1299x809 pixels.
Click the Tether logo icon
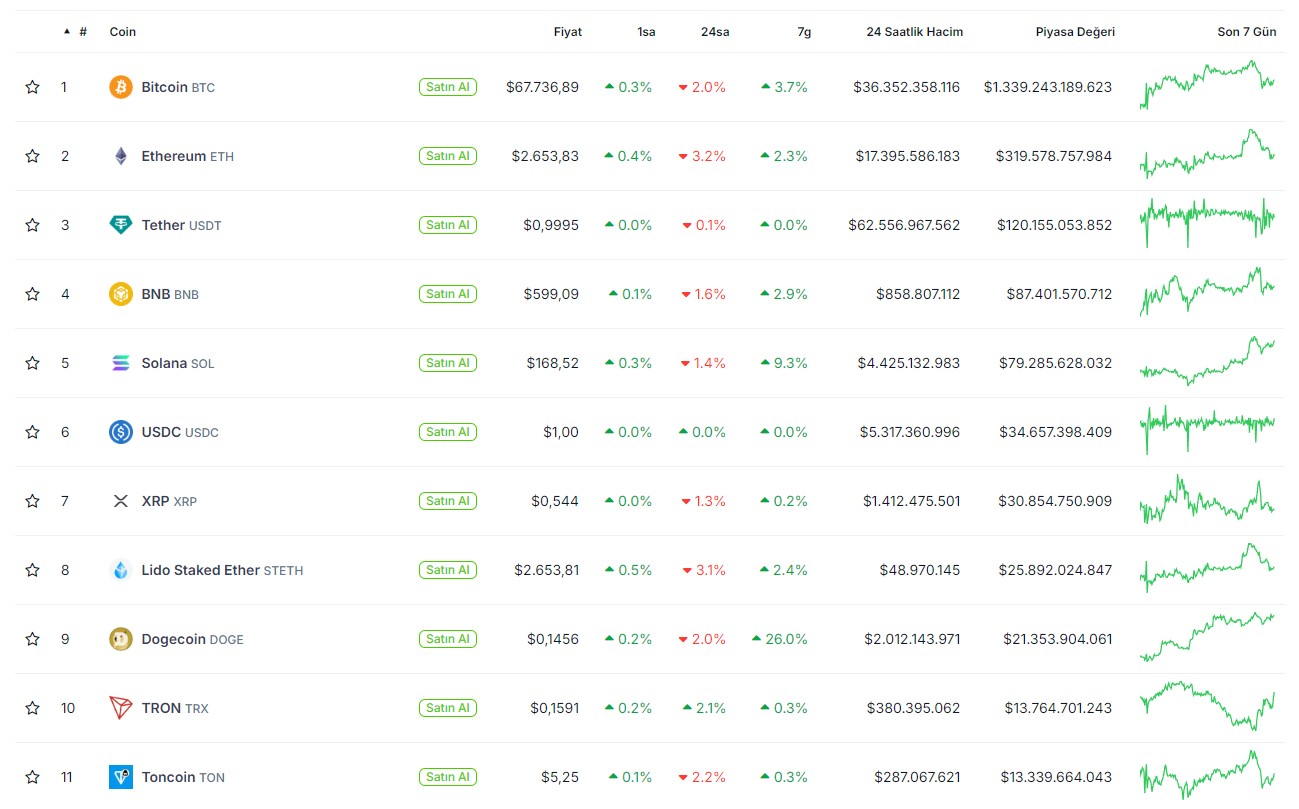[x=120, y=225]
